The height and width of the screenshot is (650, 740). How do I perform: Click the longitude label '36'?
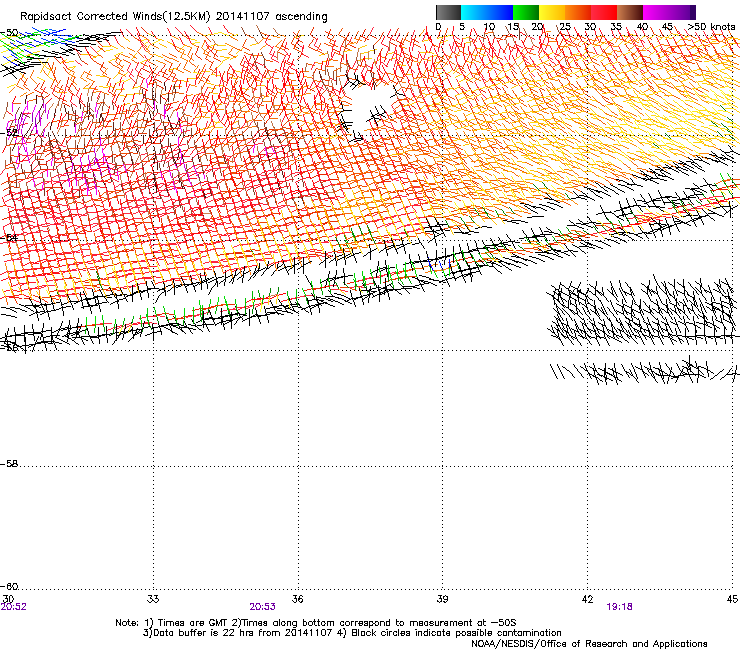click(297, 599)
